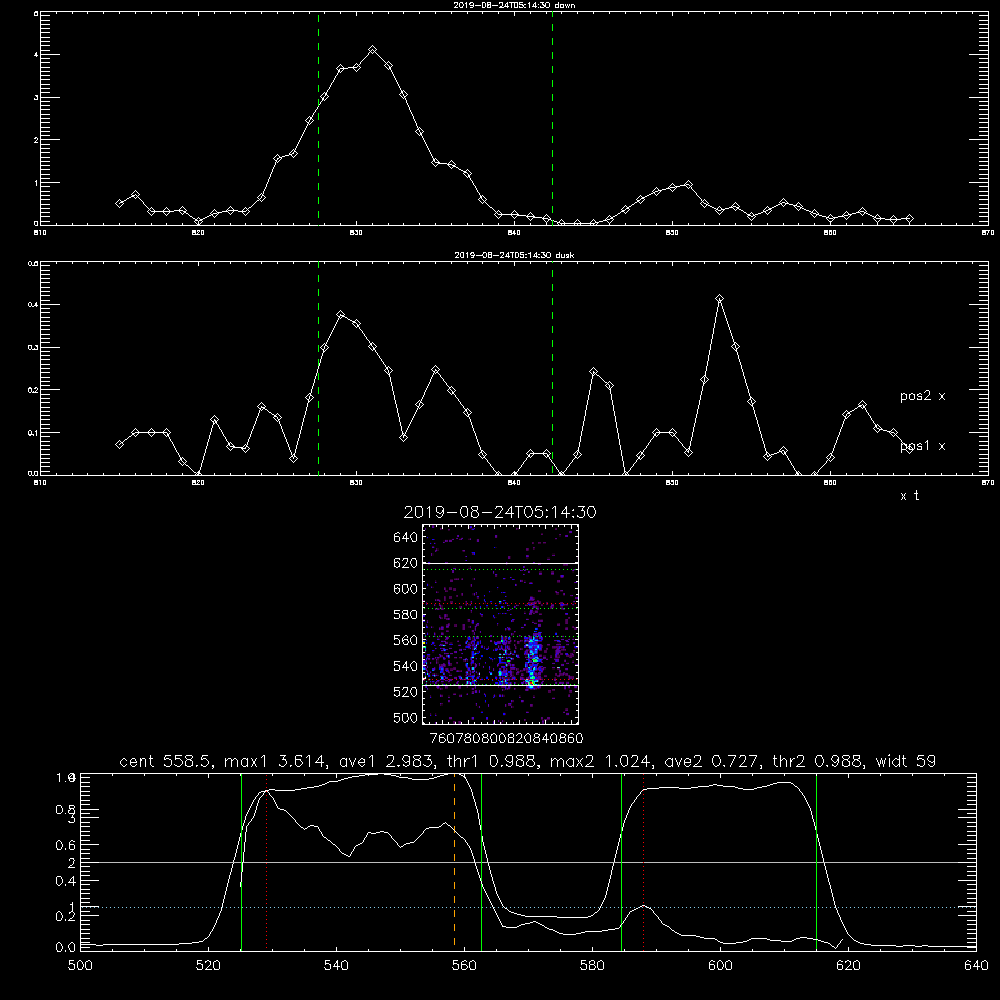Screen dimensions: 1000x1000
Task: Click the 580 y-axis label beside the heatmap
Action: pyautogui.click(x=405, y=615)
